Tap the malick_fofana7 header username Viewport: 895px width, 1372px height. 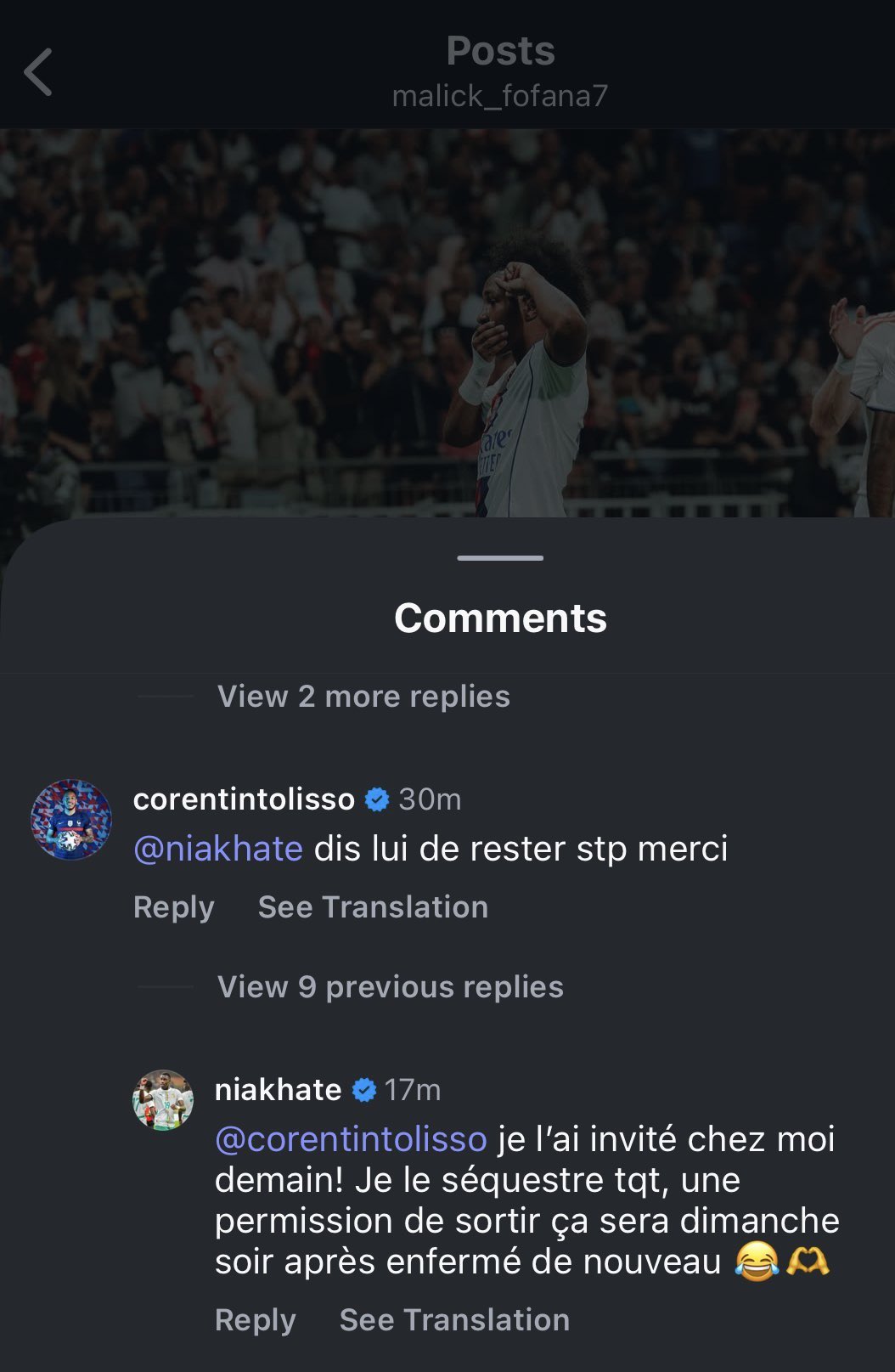pos(500,96)
